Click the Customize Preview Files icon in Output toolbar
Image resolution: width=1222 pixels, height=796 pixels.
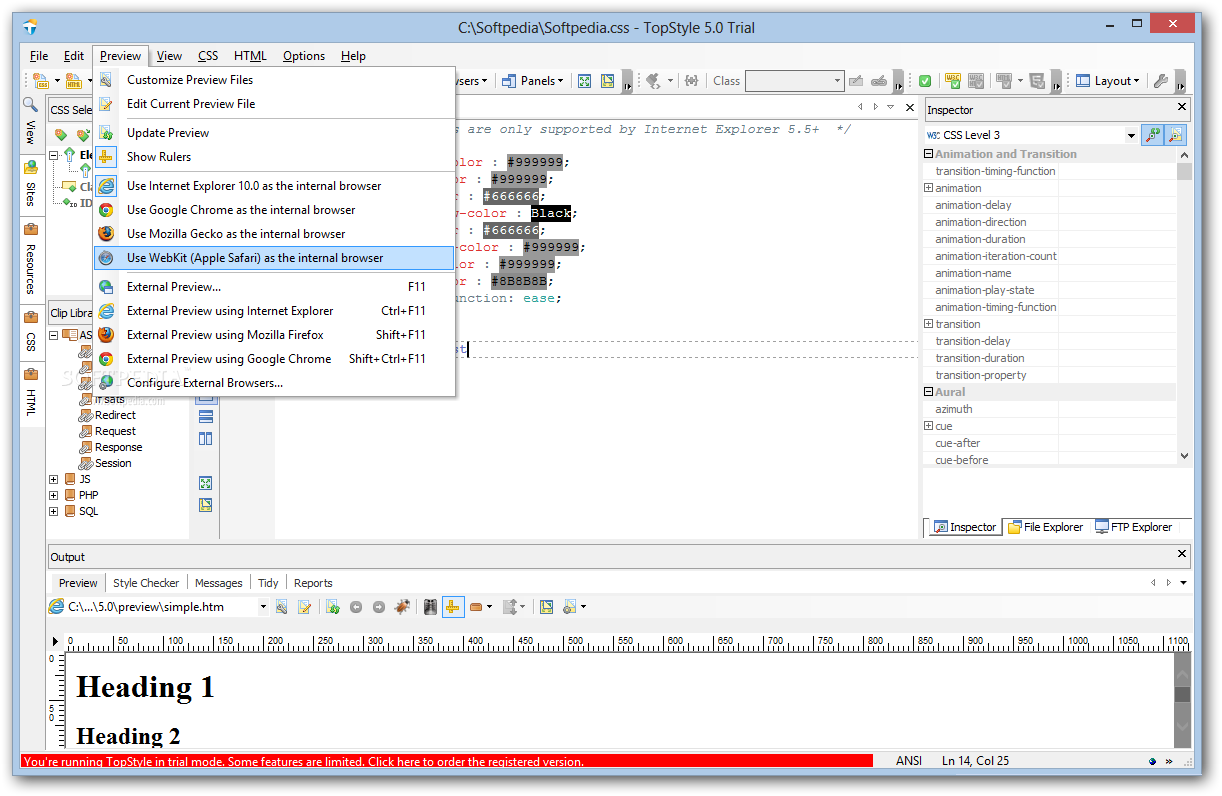click(282, 606)
